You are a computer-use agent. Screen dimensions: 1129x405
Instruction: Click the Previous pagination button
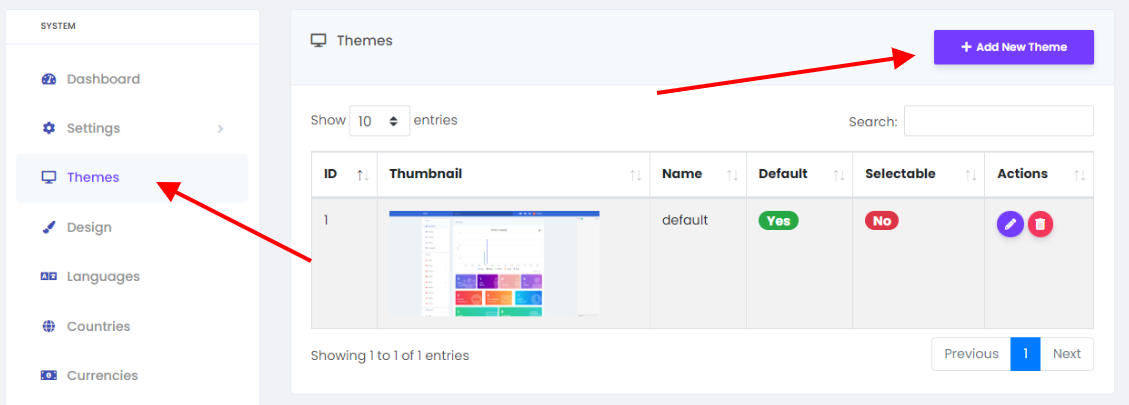coord(971,354)
